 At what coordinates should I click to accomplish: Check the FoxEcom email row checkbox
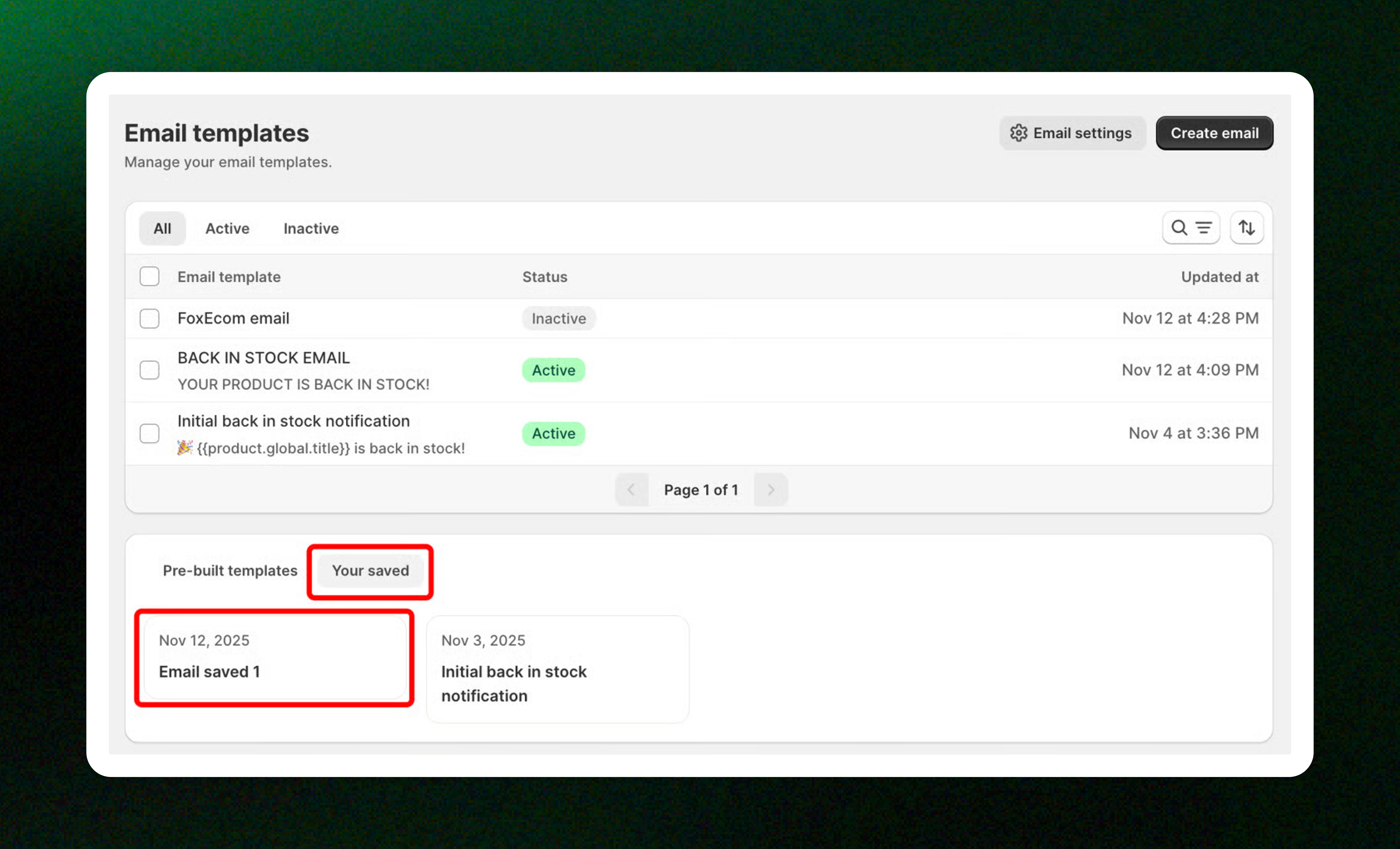click(149, 318)
